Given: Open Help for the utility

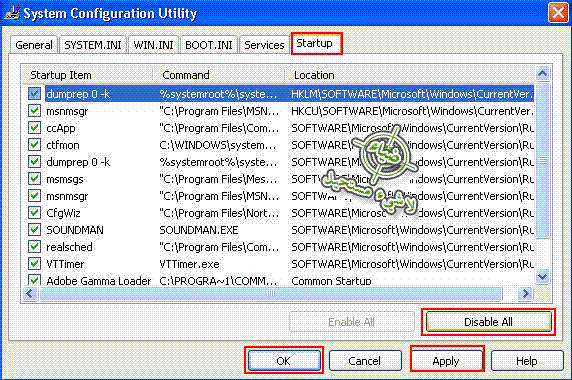Looking at the screenshot, I should [x=527, y=361].
